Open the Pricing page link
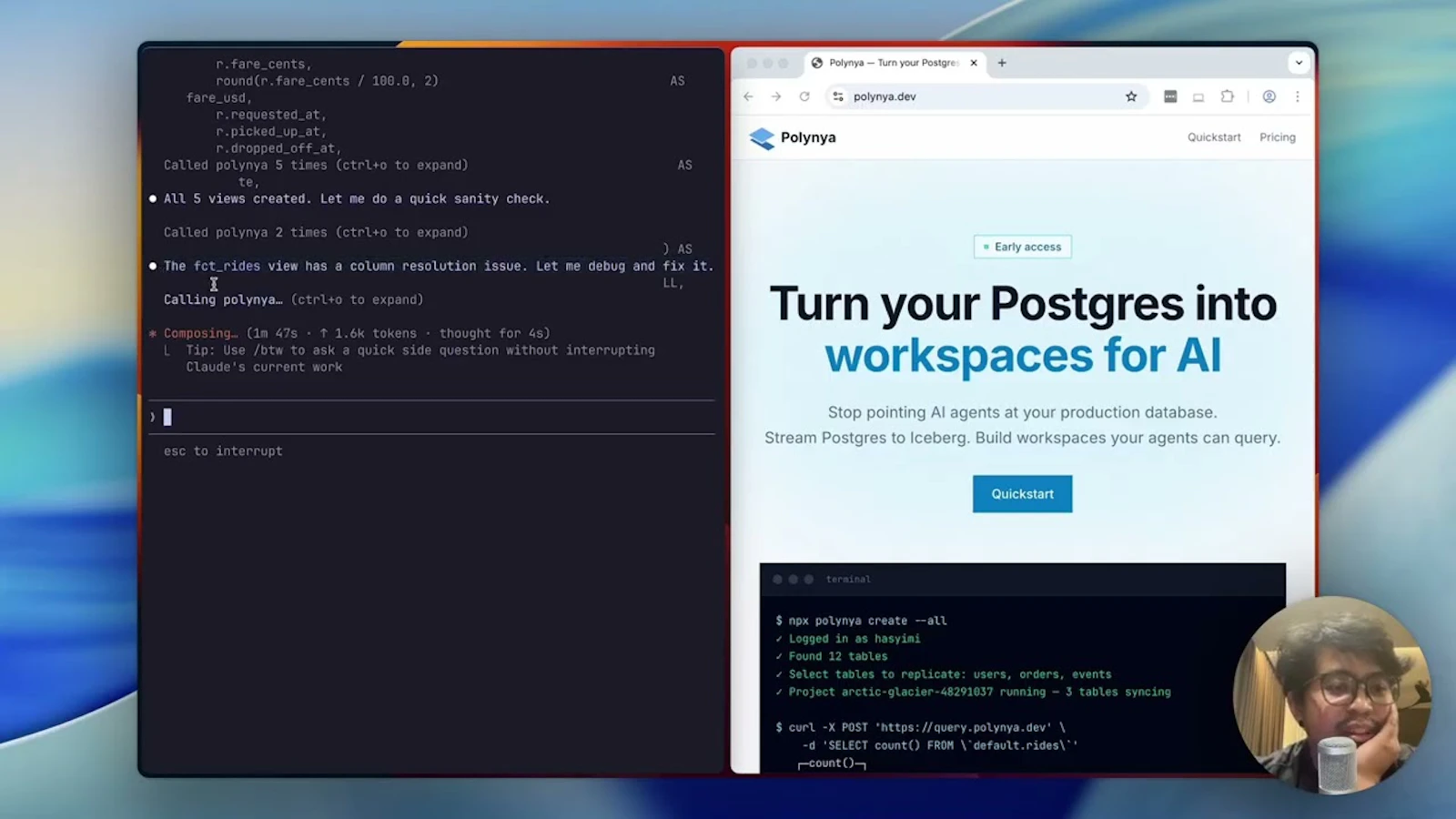Image resolution: width=1456 pixels, height=819 pixels. coord(1278,137)
